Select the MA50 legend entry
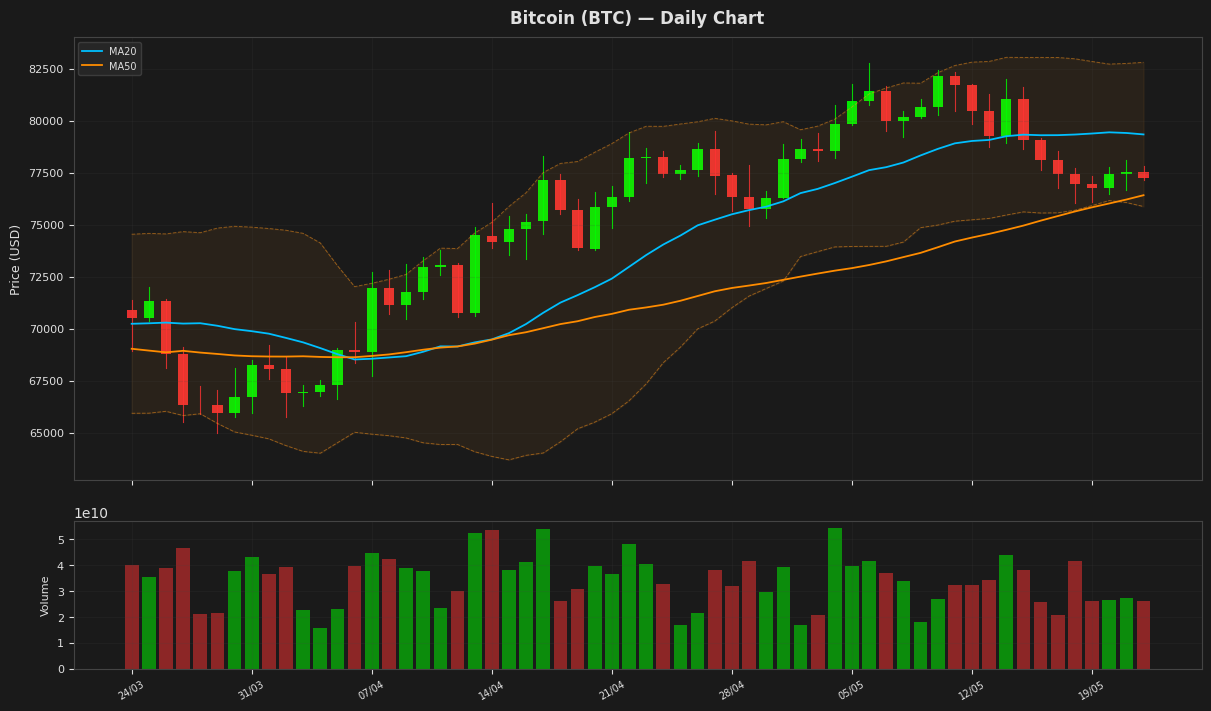Screen dimensions: 1211x711 110,67
